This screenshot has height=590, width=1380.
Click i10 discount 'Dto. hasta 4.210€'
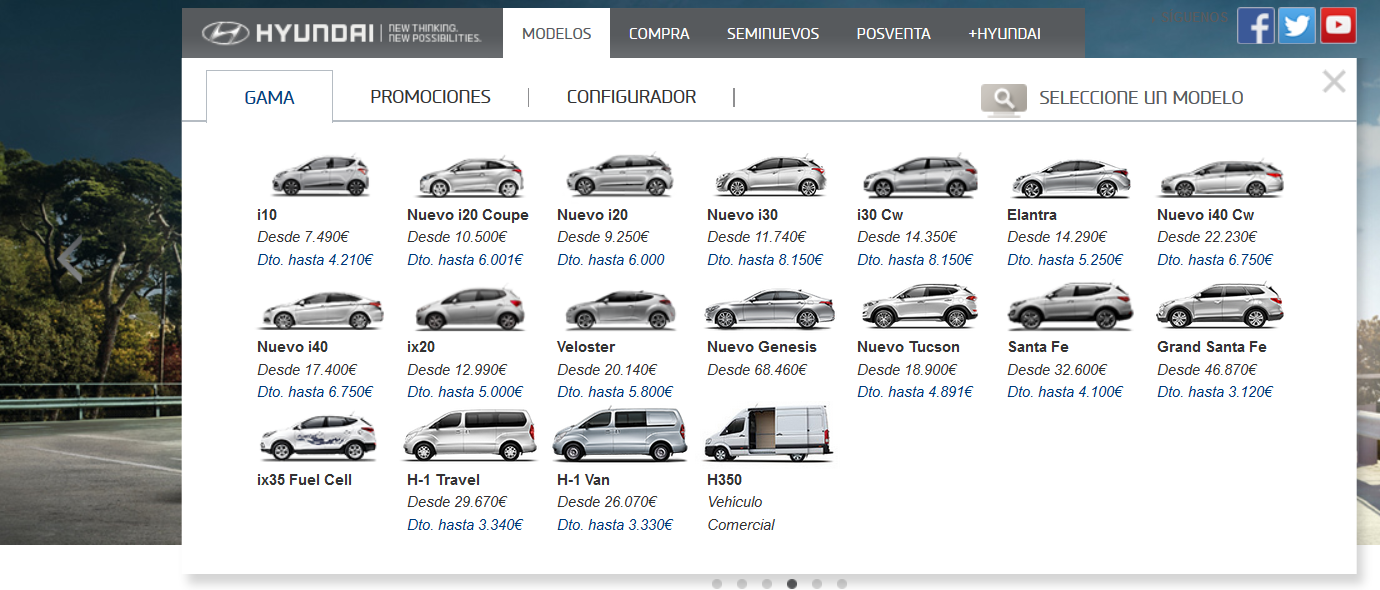[x=315, y=260]
